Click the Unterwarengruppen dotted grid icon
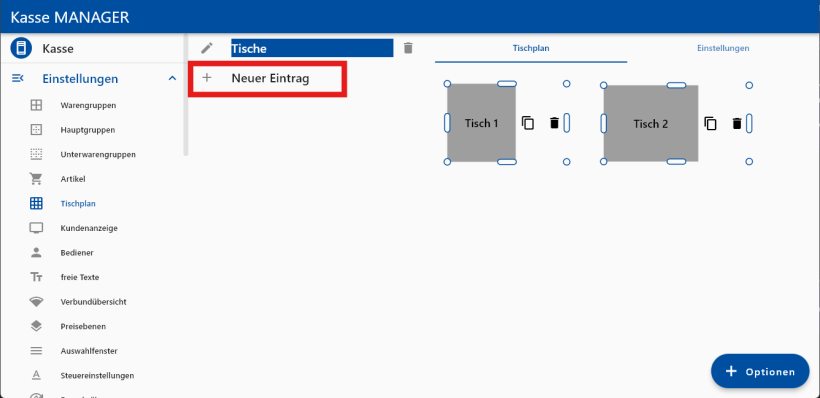Screen dimensions: 820x398 36,154
